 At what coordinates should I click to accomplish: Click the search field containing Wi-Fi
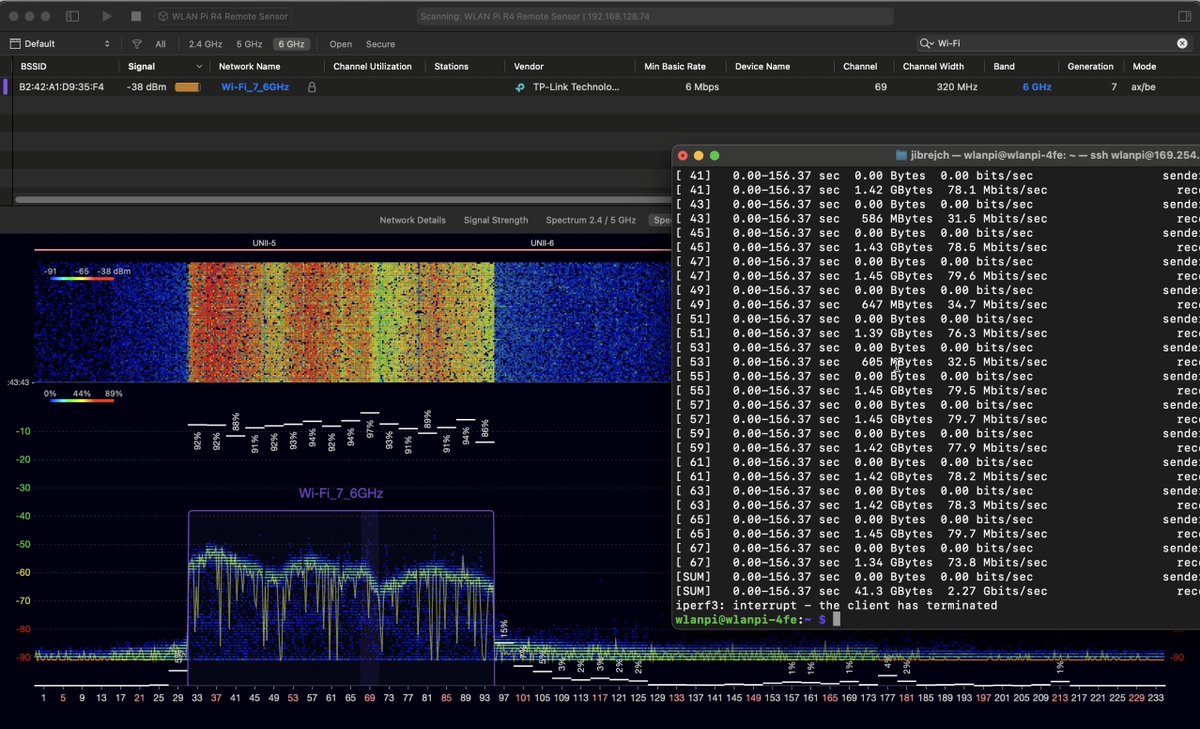(x=1054, y=44)
